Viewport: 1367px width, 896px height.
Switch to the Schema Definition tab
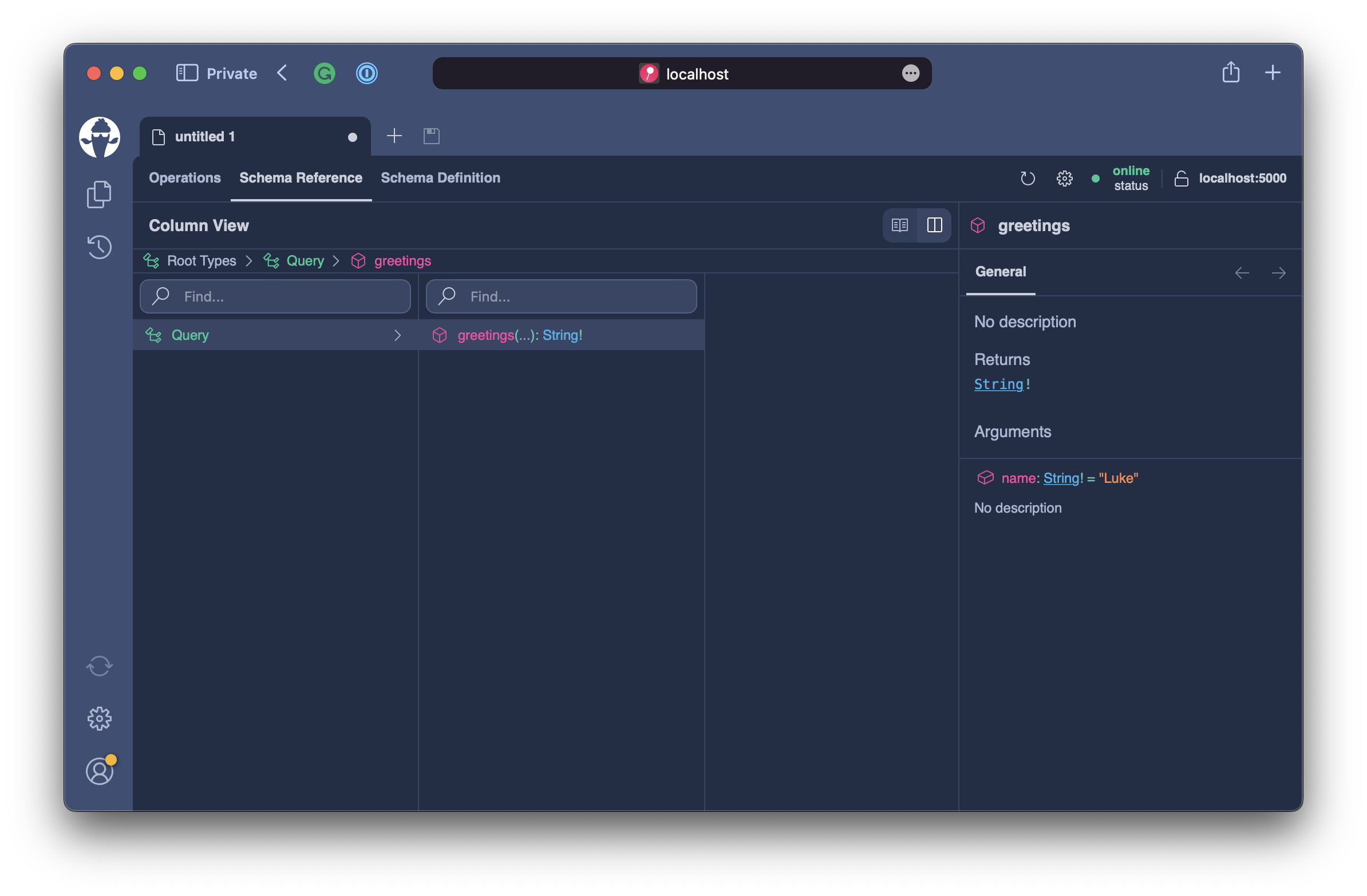coord(440,178)
